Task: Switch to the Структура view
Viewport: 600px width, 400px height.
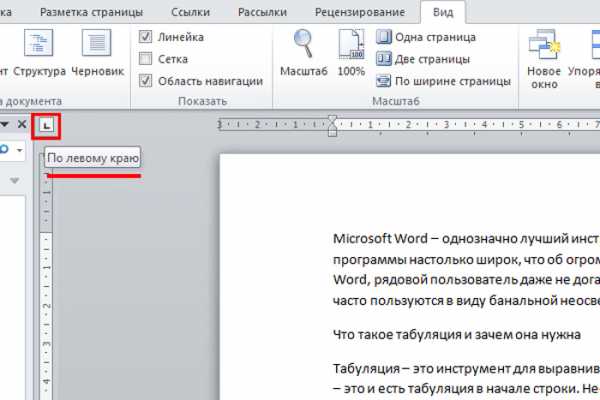Action: [39, 54]
